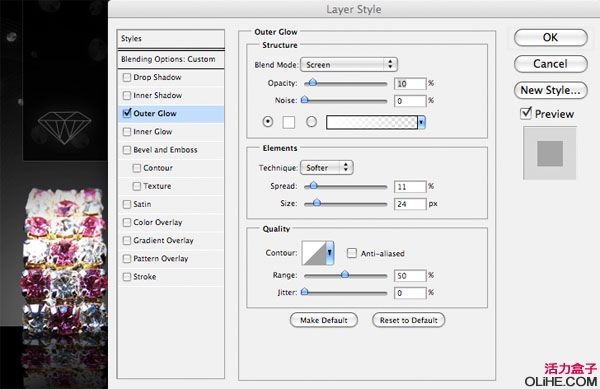Click the Size px value field
This screenshot has width=600, height=389.
(410, 204)
